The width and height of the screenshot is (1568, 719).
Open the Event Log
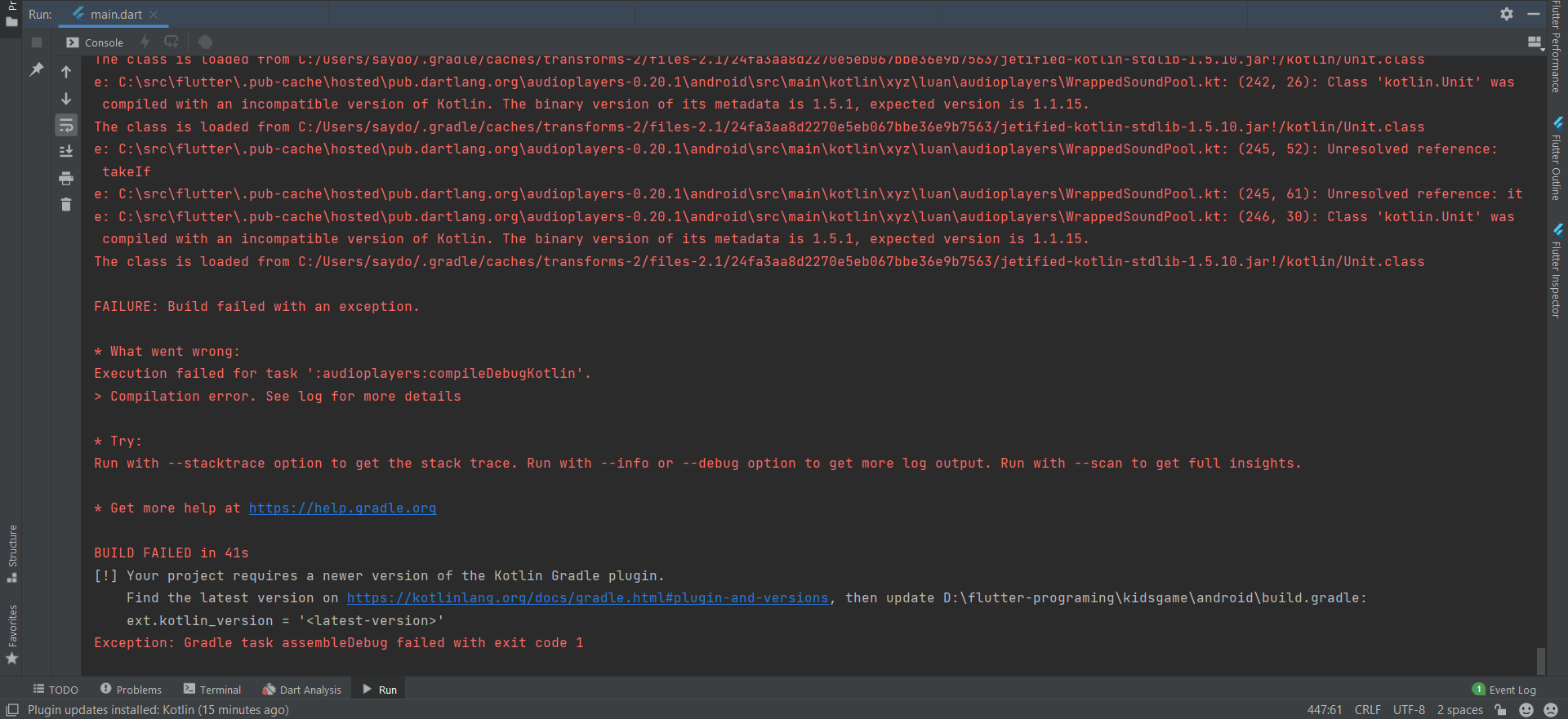tap(1503, 690)
